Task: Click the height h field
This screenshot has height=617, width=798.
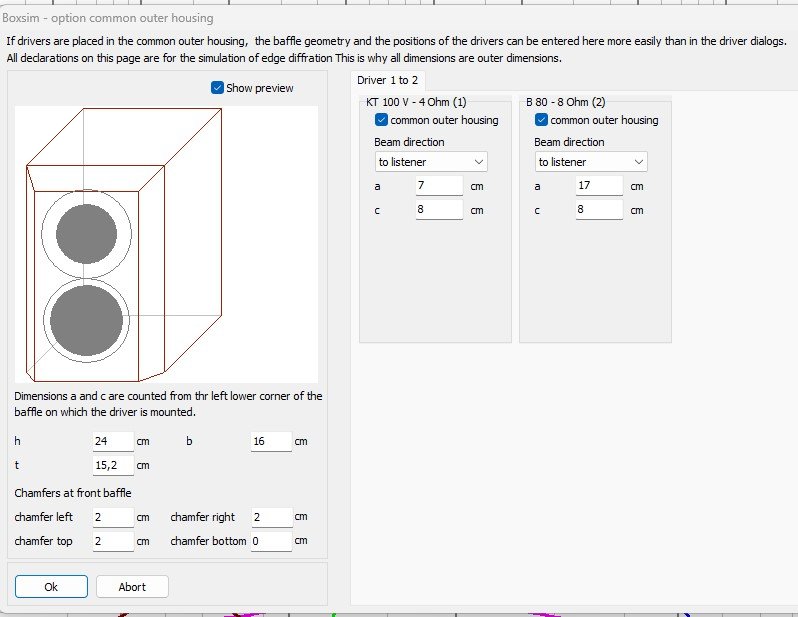Action: [113, 441]
